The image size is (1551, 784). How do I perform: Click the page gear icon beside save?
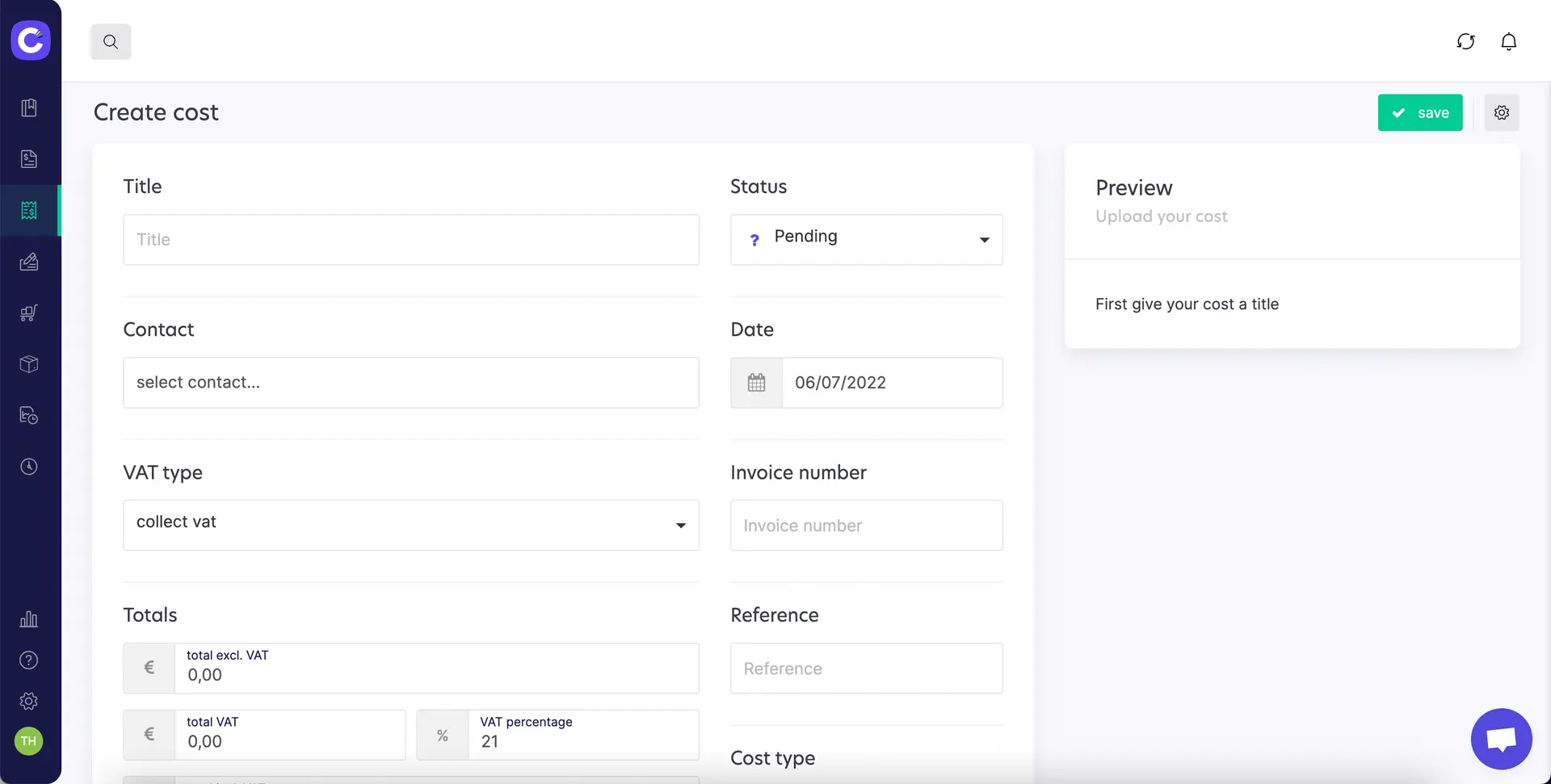tap(1501, 113)
